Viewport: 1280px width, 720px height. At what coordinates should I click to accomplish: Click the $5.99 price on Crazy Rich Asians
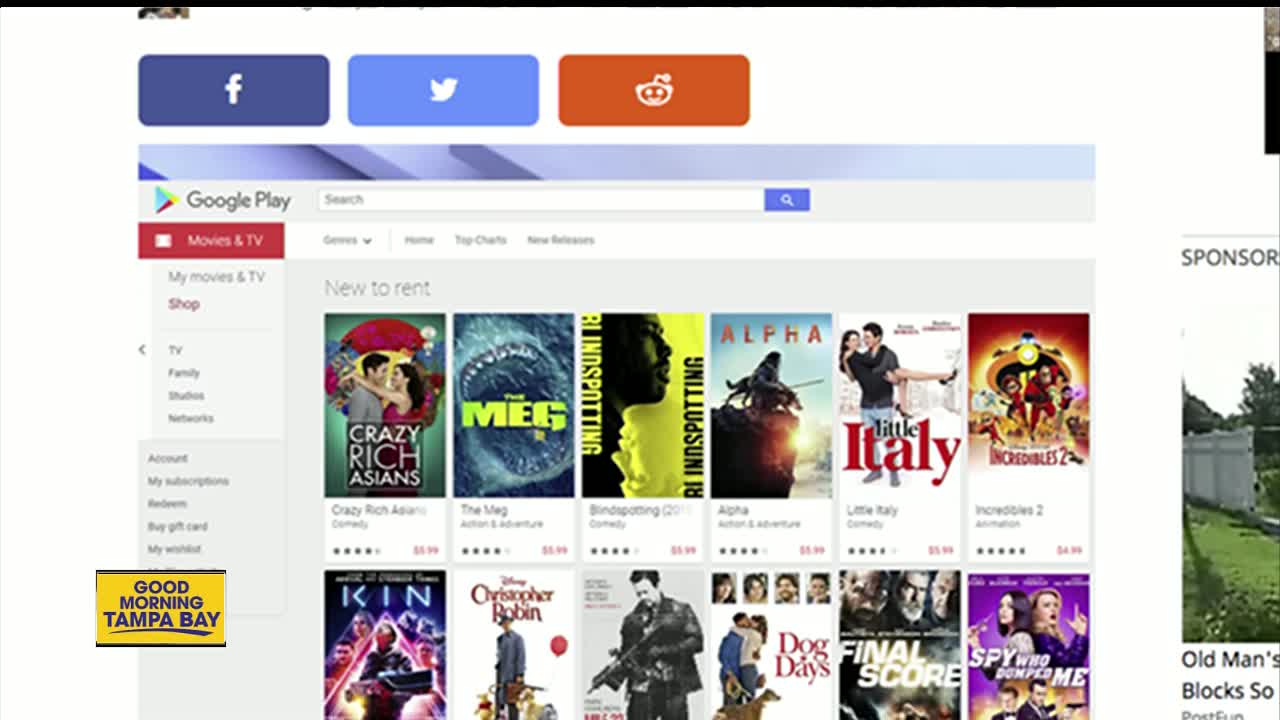[425, 551]
